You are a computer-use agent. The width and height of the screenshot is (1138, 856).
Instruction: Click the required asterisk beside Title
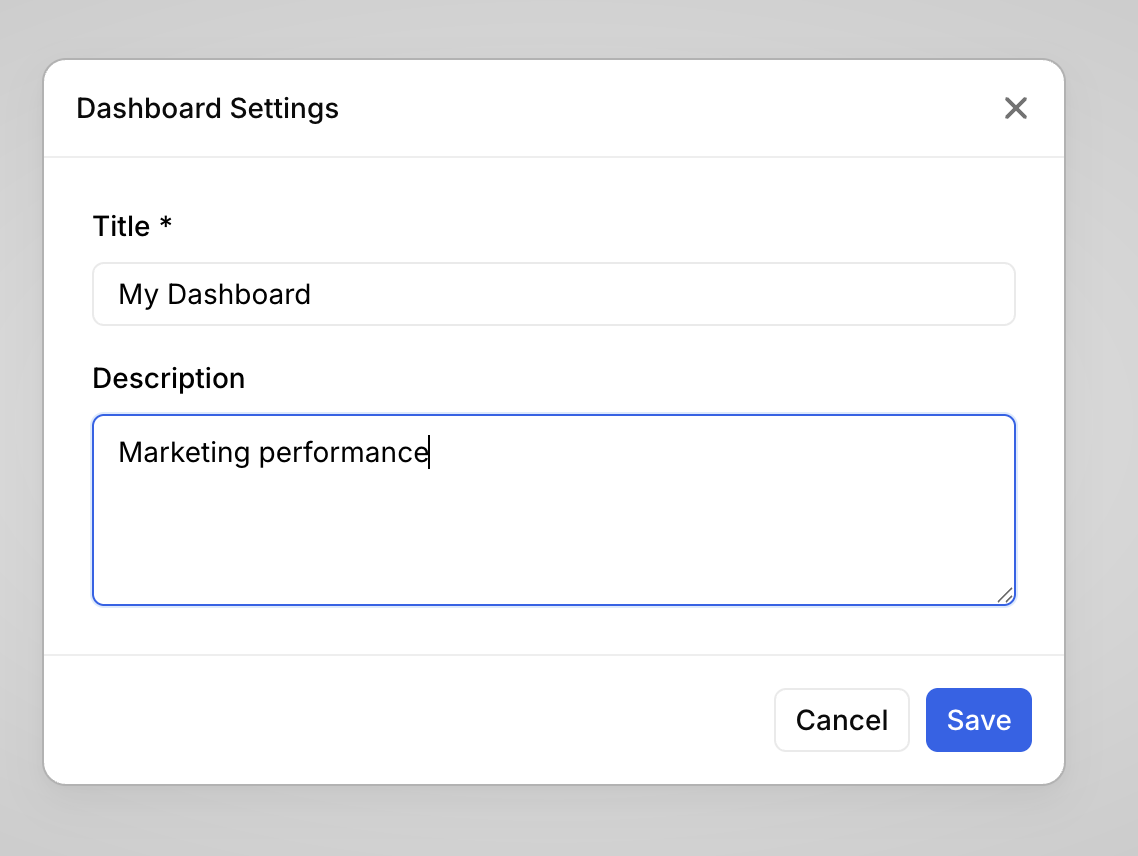pyautogui.click(x=165, y=225)
